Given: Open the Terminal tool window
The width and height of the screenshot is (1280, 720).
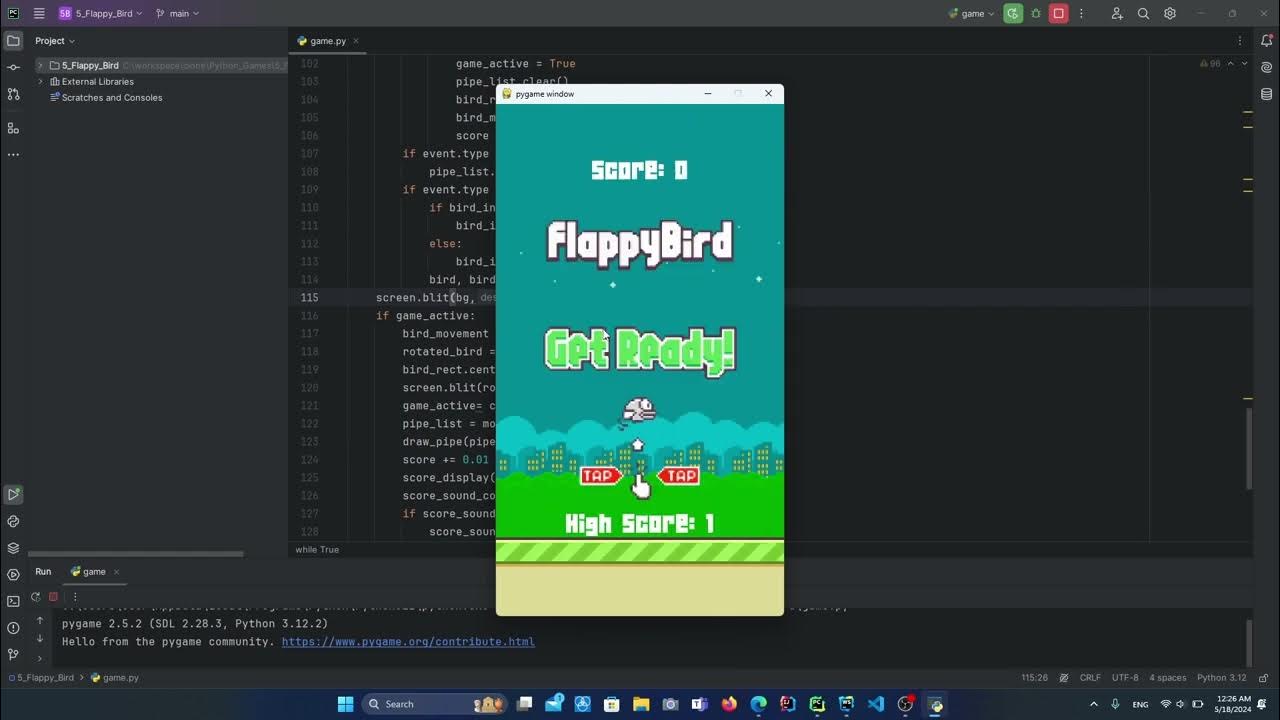Looking at the screenshot, I should click(x=13, y=601).
